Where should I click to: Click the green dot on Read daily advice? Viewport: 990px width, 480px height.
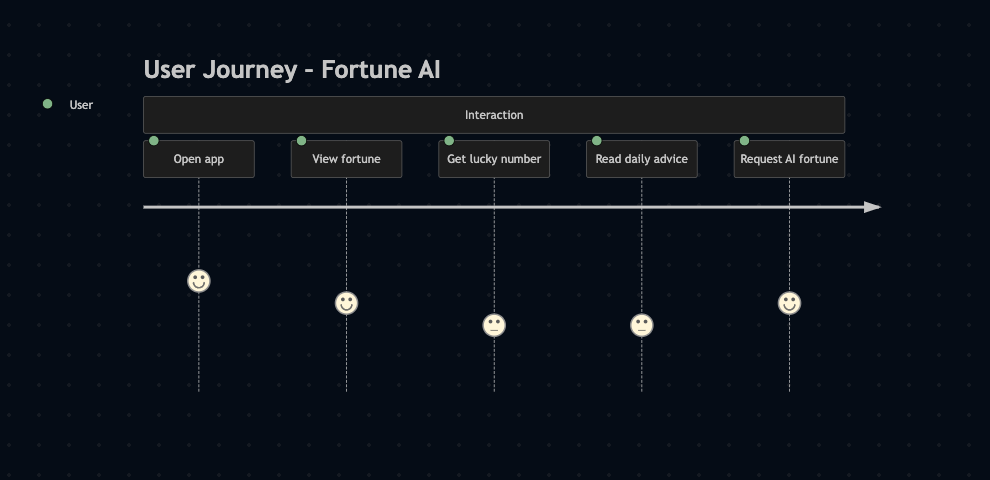[x=597, y=140]
